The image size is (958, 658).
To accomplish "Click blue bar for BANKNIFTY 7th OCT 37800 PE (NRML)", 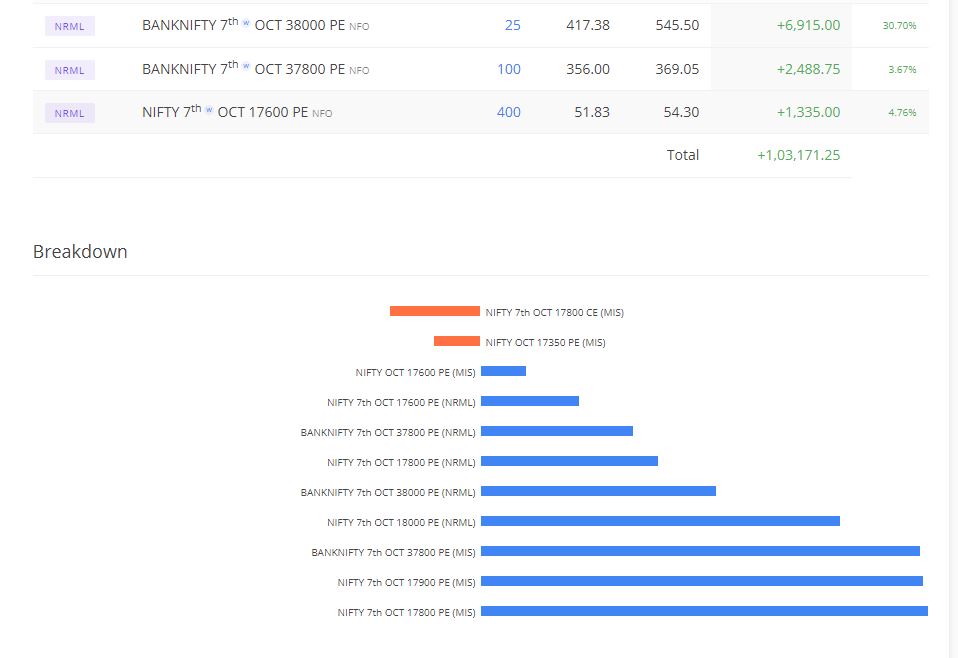I will [557, 431].
